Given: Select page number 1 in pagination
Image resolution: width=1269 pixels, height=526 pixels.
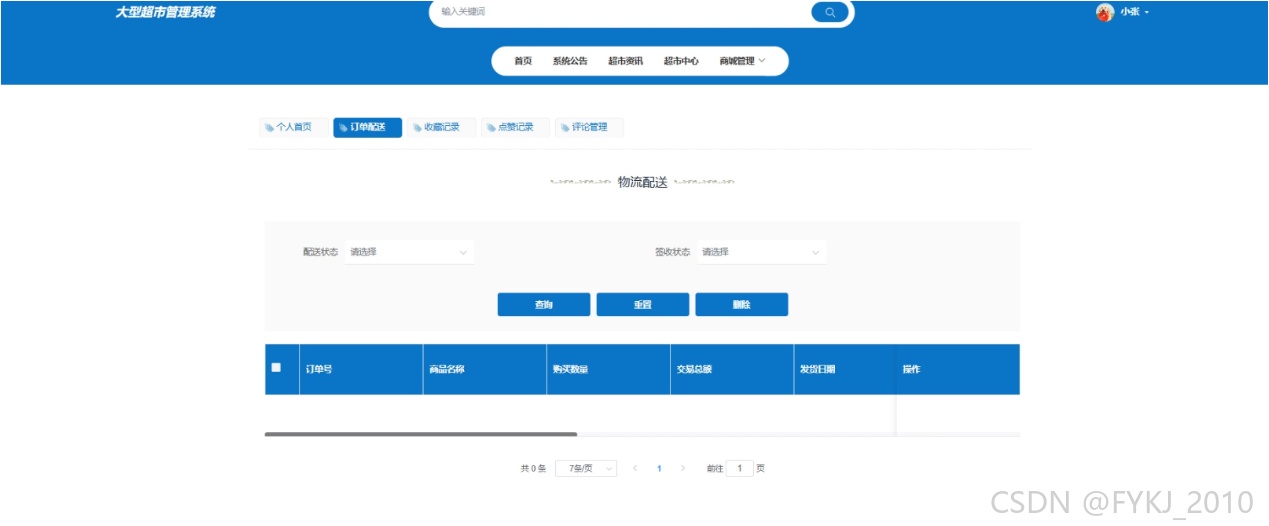Looking at the screenshot, I should coord(659,468).
